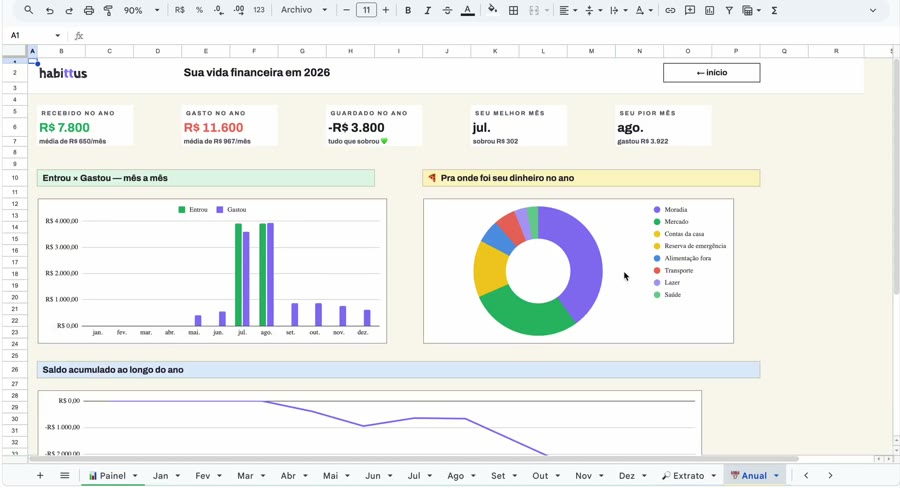Click the undo icon in toolbar

[49, 10]
